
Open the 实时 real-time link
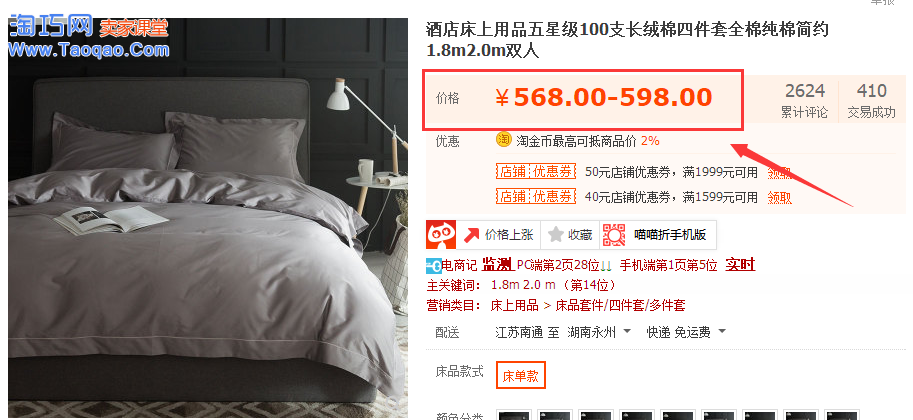(x=739, y=265)
